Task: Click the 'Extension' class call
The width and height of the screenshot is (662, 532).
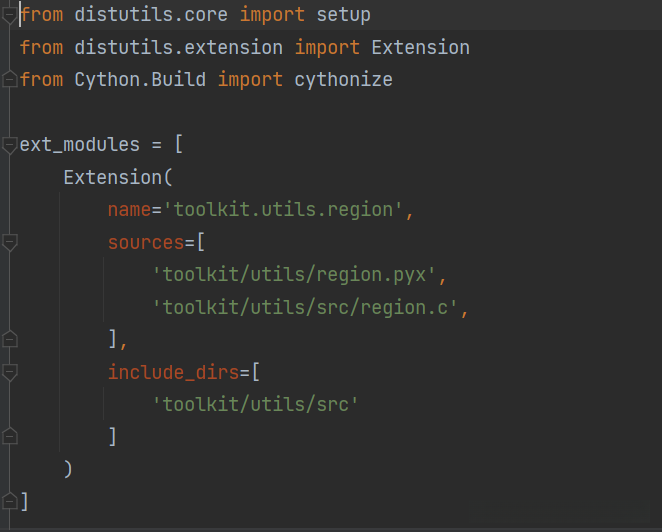Action: [113, 177]
